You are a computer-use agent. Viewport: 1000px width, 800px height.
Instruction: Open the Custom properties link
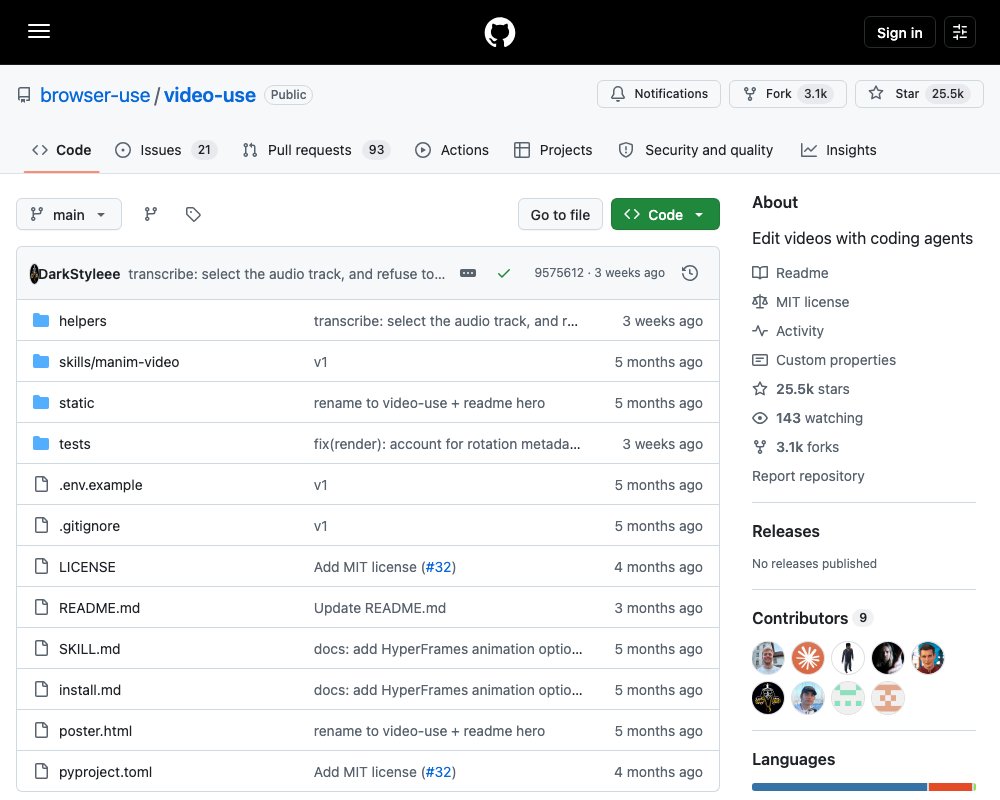[x=824, y=360]
